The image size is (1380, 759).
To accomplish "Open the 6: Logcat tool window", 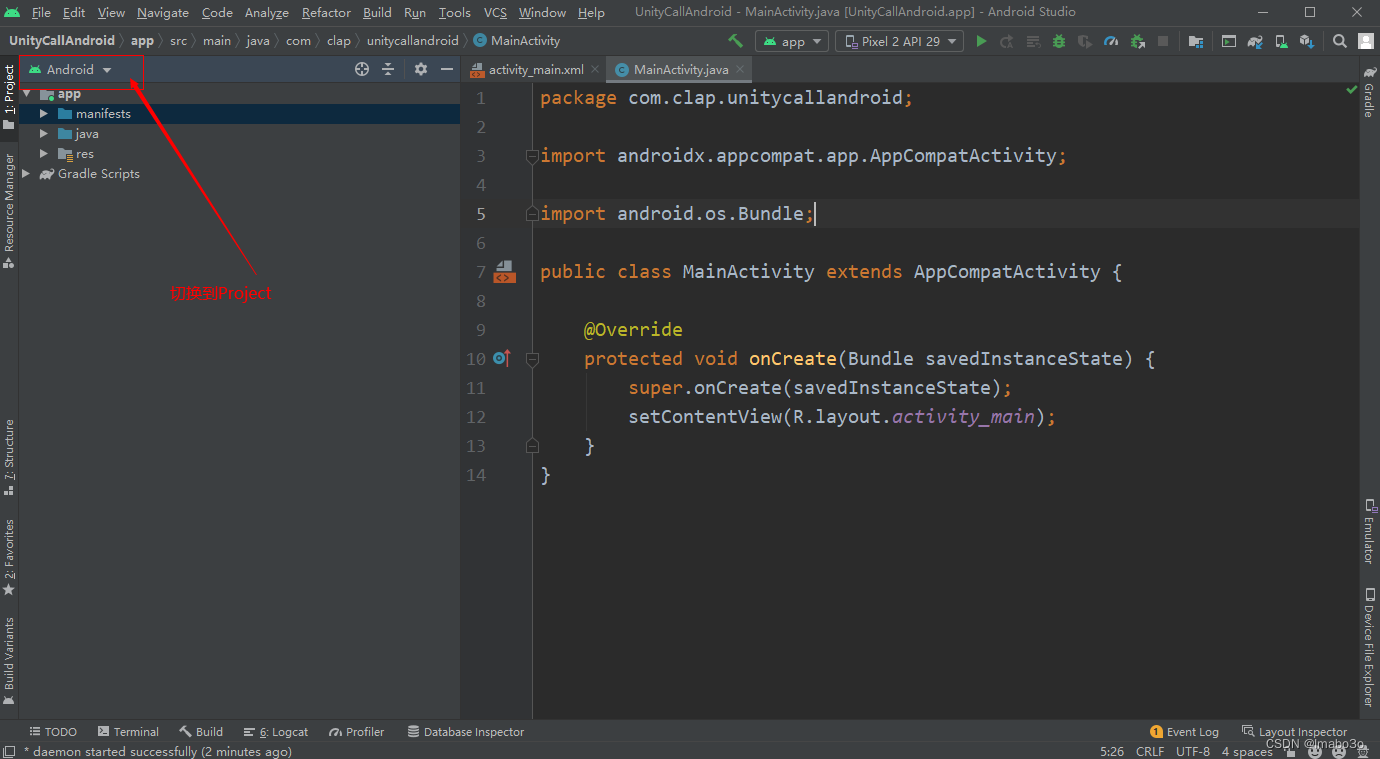I will click(276, 732).
